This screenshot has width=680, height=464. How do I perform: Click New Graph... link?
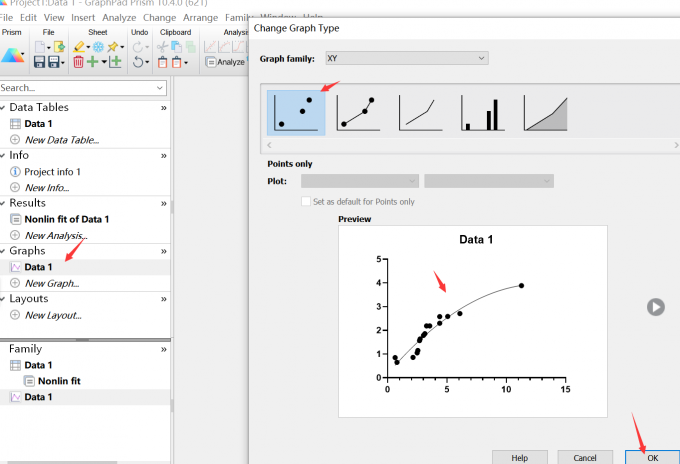[x=52, y=283]
